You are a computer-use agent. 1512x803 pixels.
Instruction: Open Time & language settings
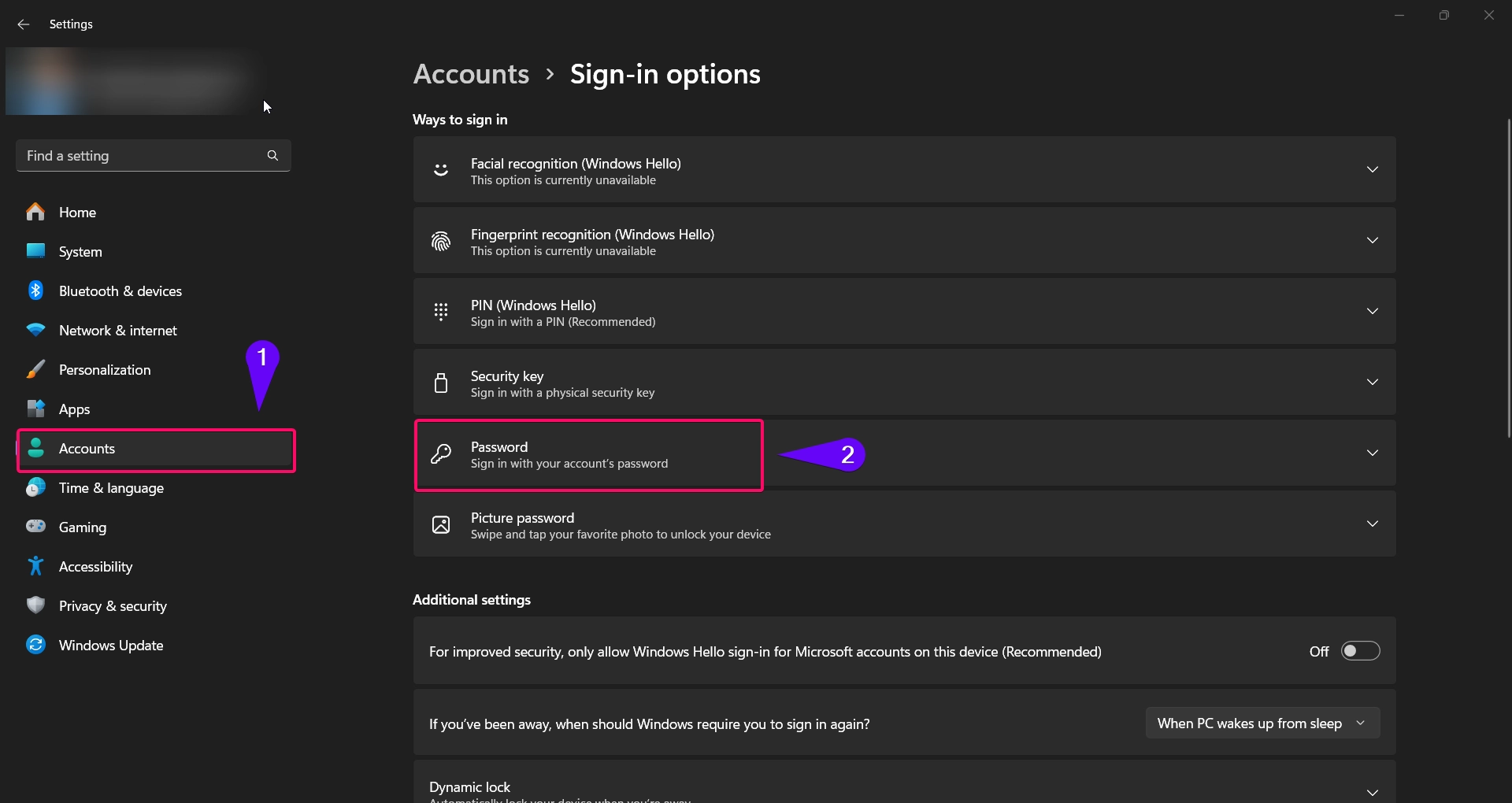click(154, 487)
